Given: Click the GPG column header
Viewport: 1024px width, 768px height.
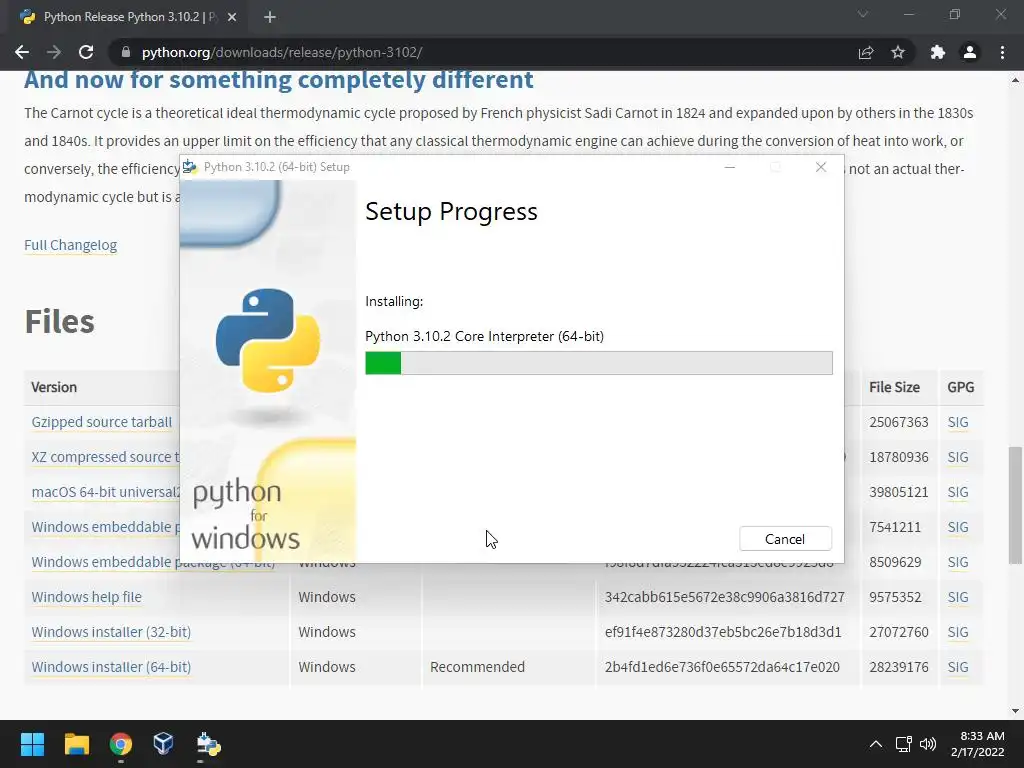Looking at the screenshot, I should point(961,387).
